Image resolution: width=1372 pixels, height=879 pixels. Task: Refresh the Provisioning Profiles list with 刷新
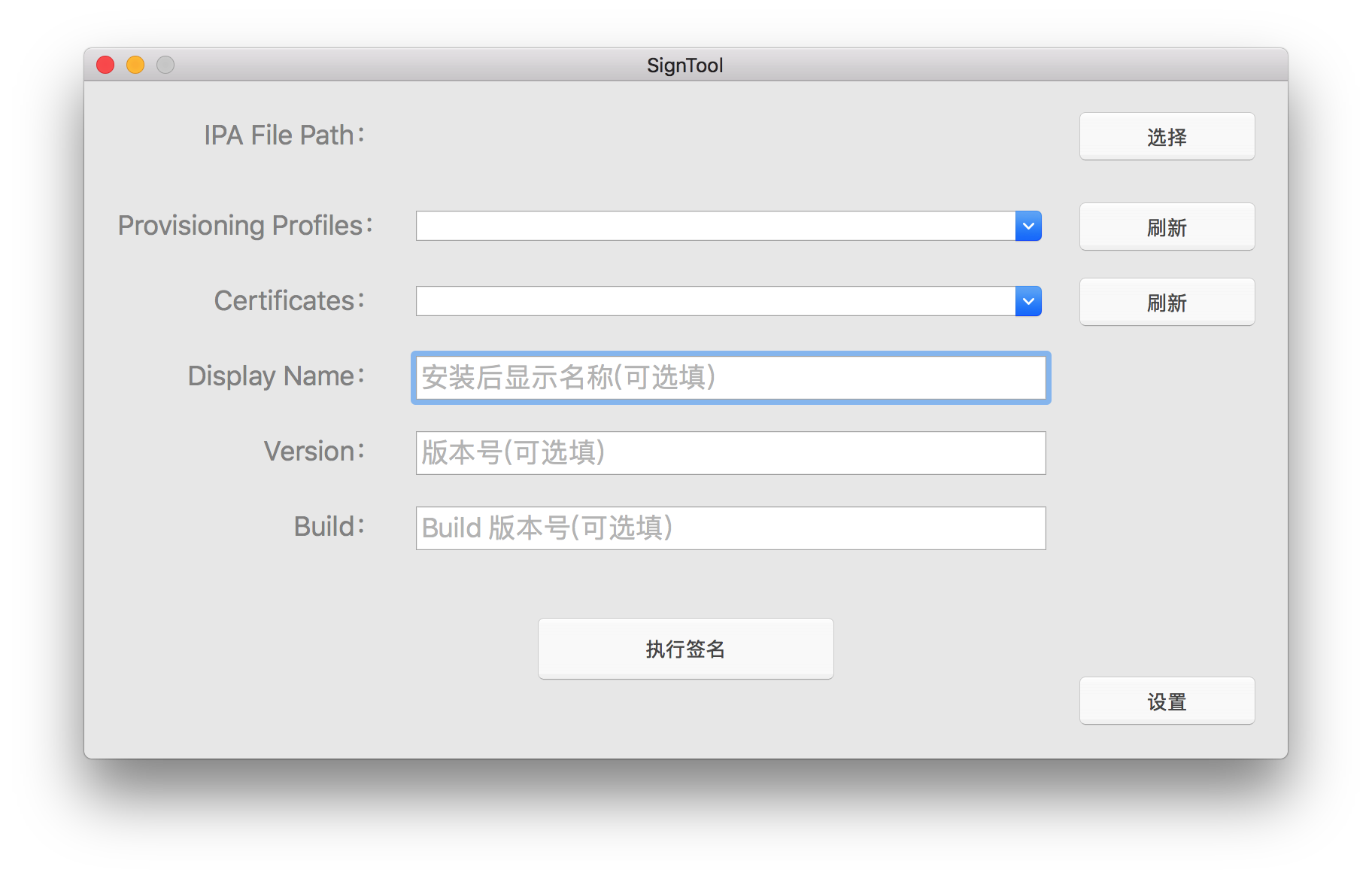click(x=1167, y=227)
